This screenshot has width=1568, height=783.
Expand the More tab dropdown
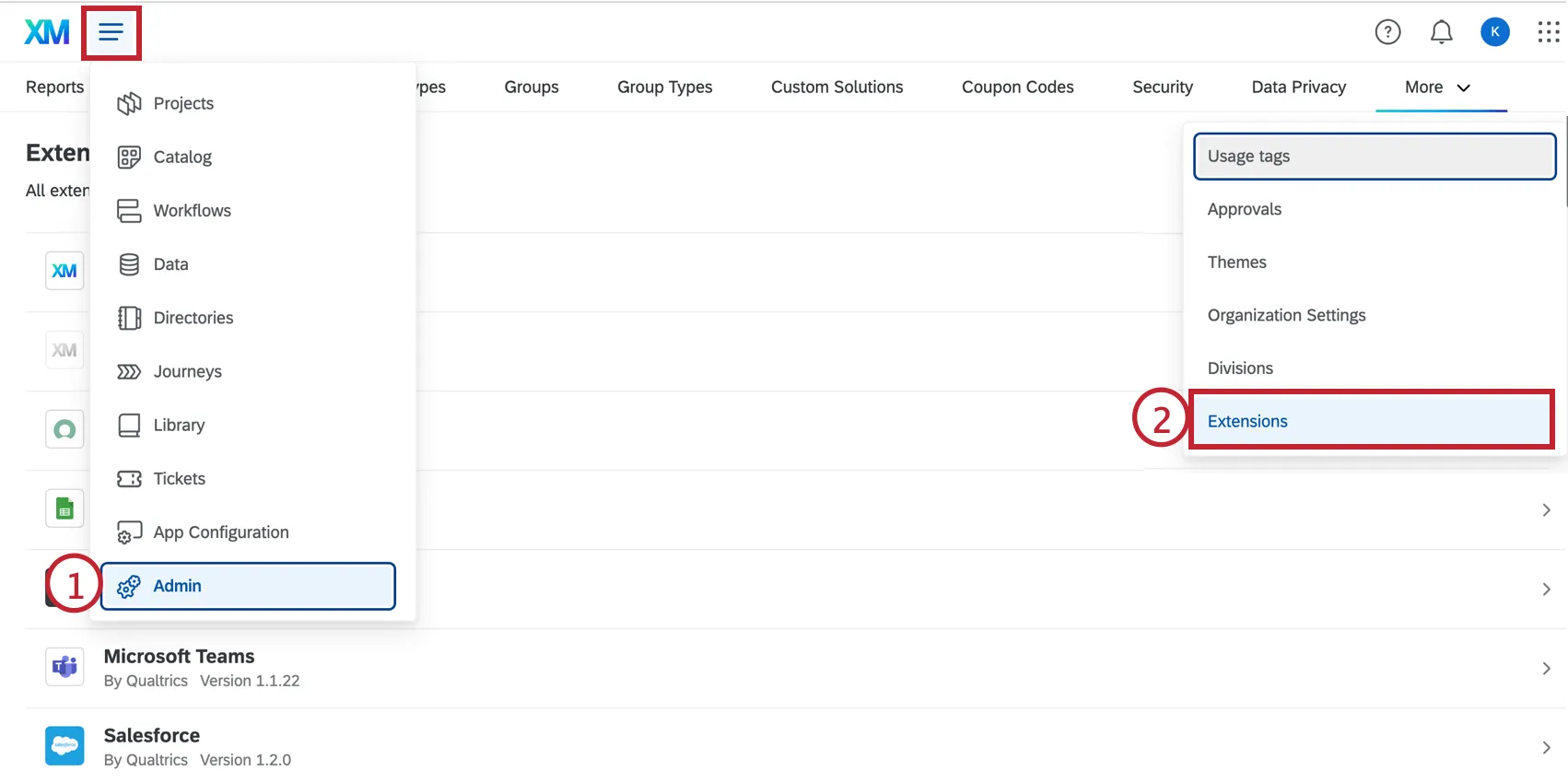click(x=1440, y=88)
